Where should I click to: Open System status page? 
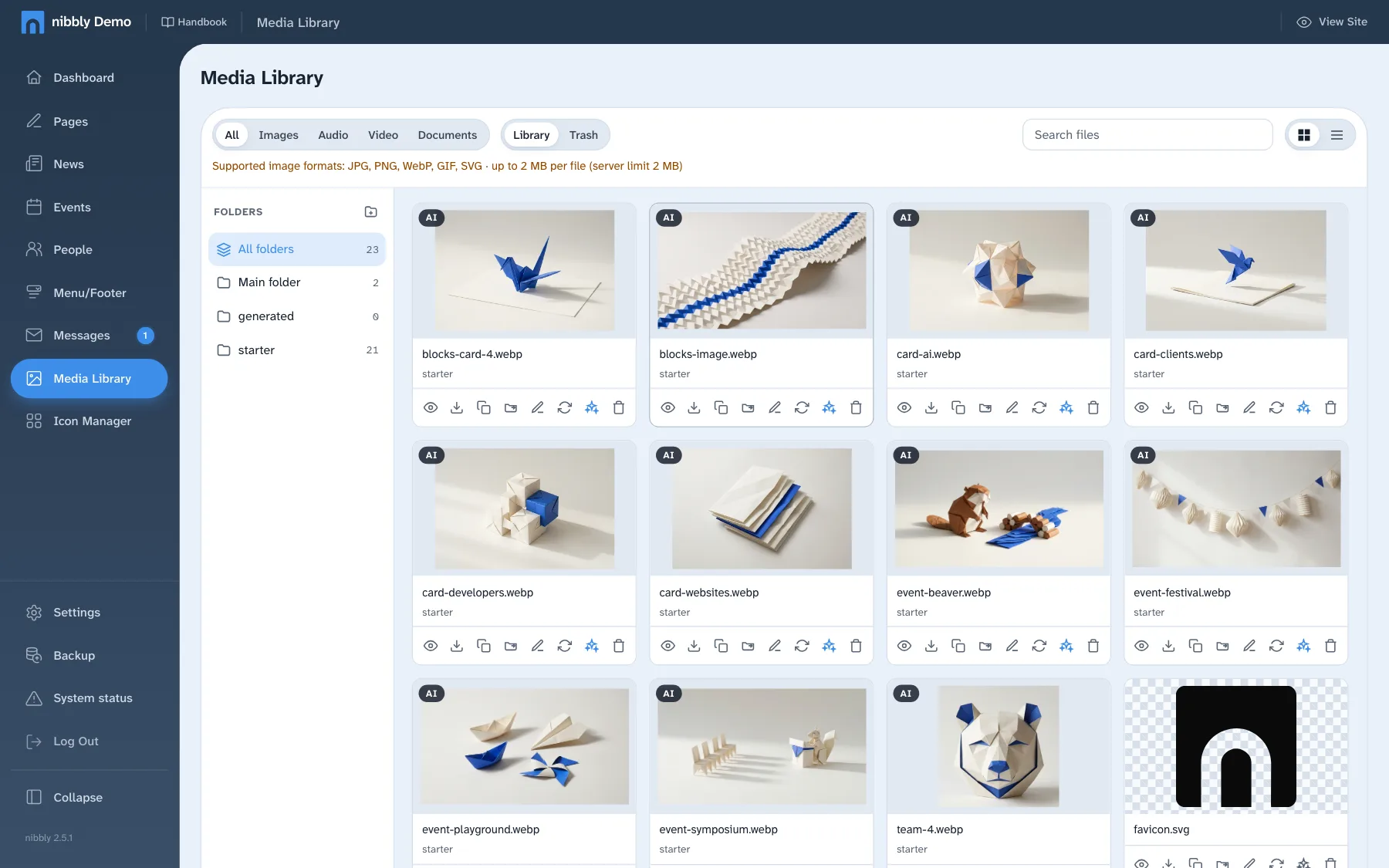tap(89, 698)
